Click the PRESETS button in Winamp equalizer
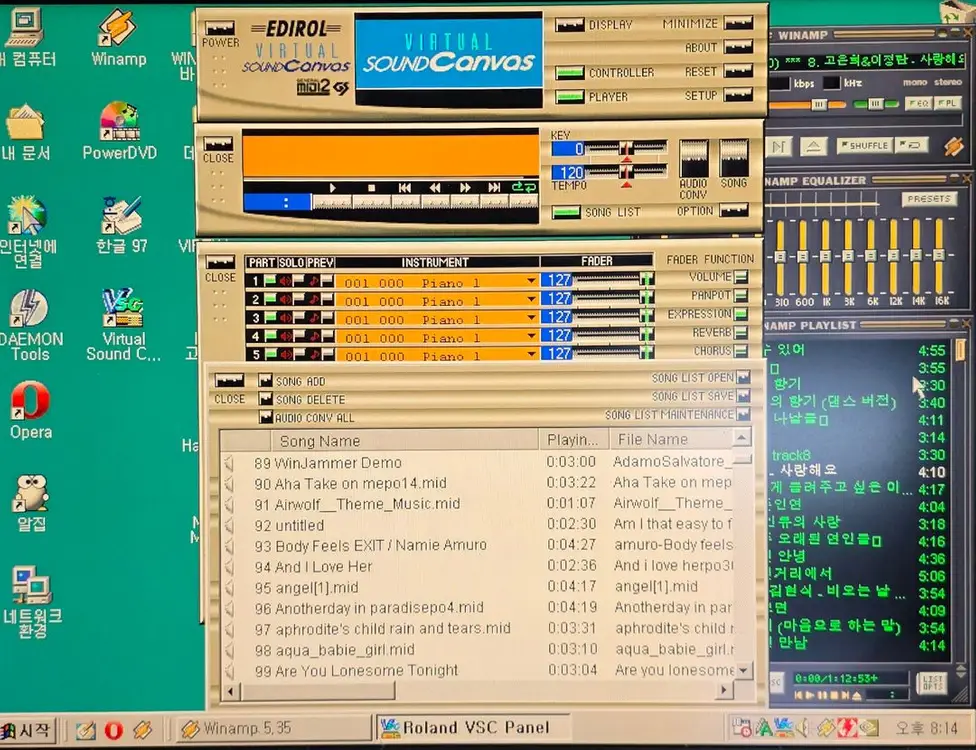The height and width of the screenshot is (750, 976). point(929,199)
